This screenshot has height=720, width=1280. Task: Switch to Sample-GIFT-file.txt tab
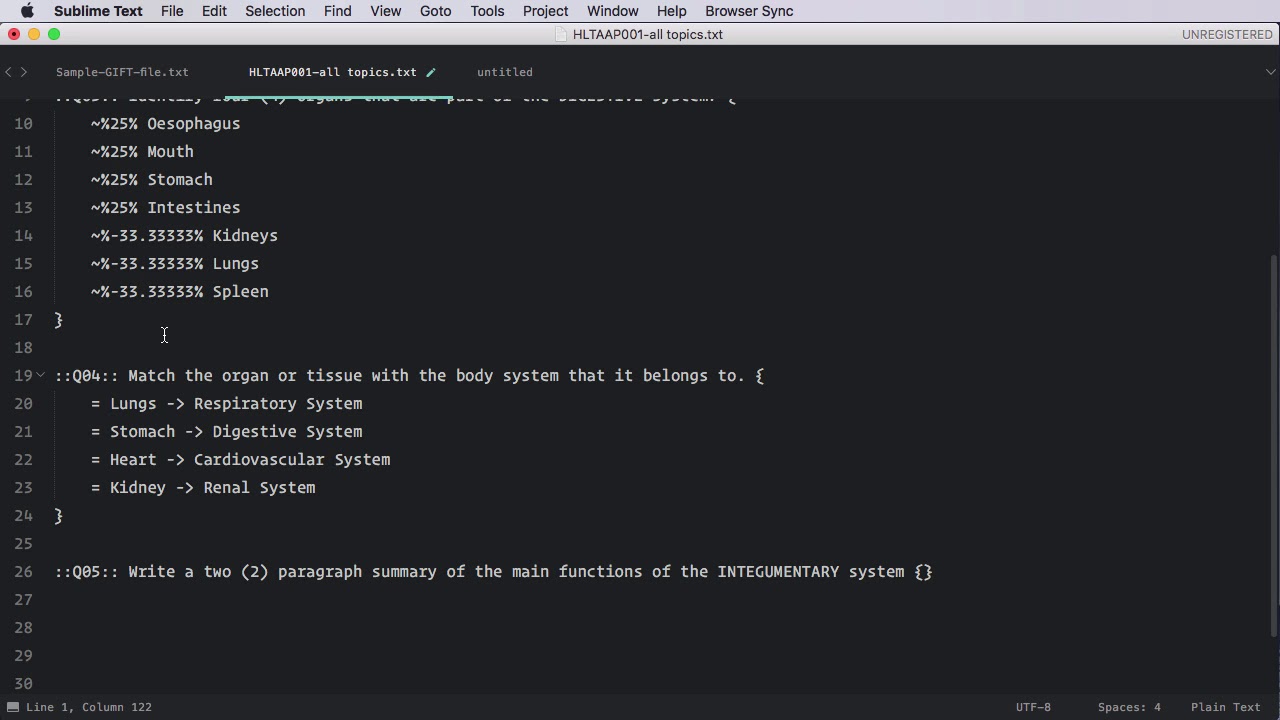click(x=122, y=72)
